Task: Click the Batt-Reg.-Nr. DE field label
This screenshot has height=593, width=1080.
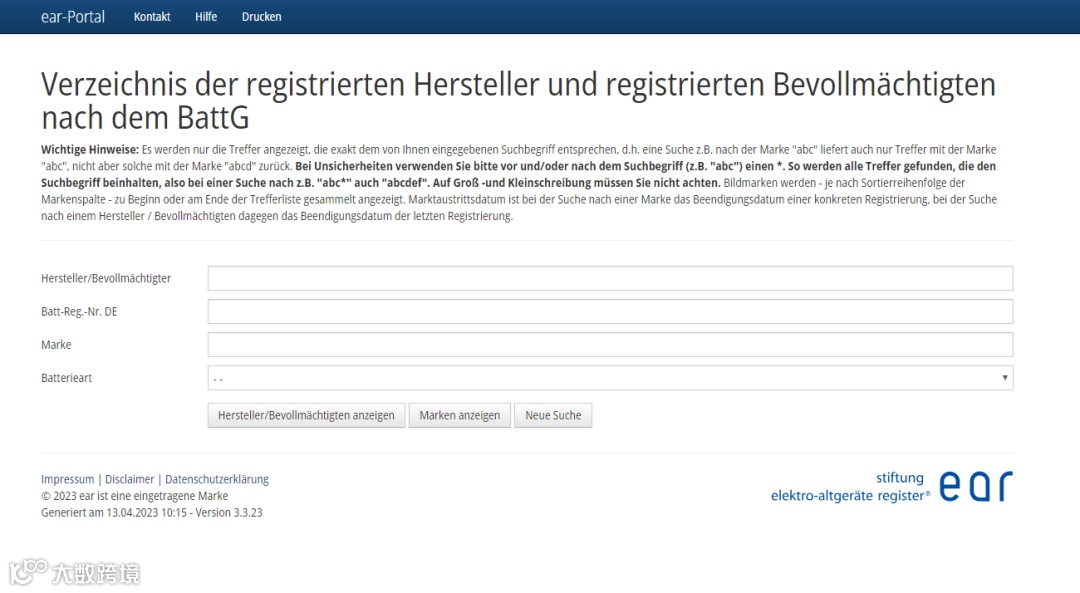Action: 79,311
